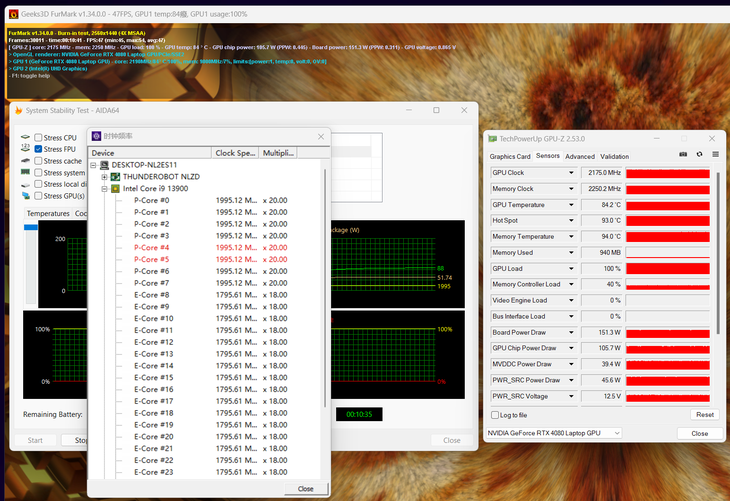This screenshot has width=730, height=501.
Task: Click the DESKTOP-NL2ES11 computer icon
Action: pyautogui.click(x=105, y=165)
